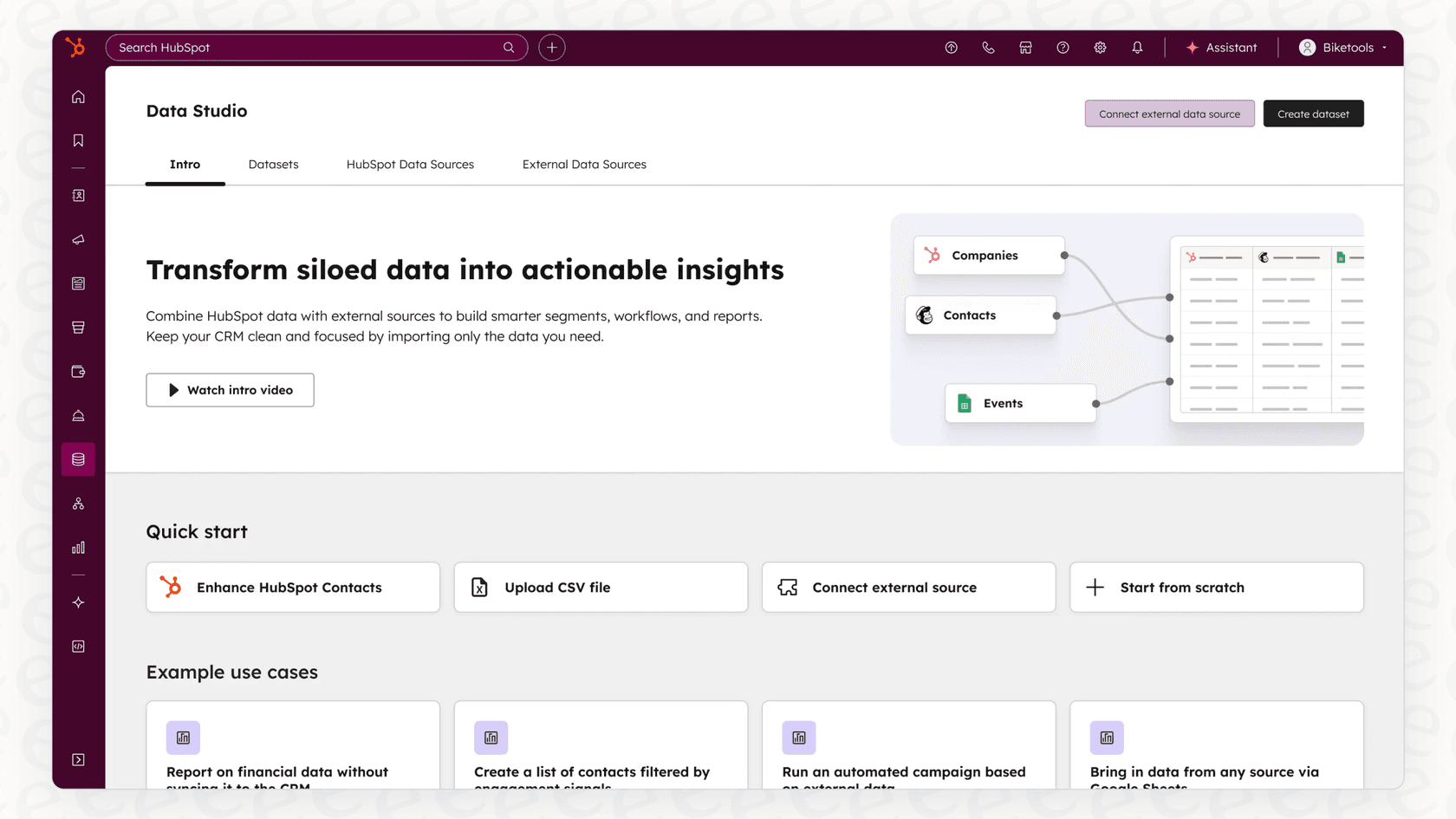
Task: Open settings with the gear icon
Action: pyautogui.click(x=1100, y=48)
